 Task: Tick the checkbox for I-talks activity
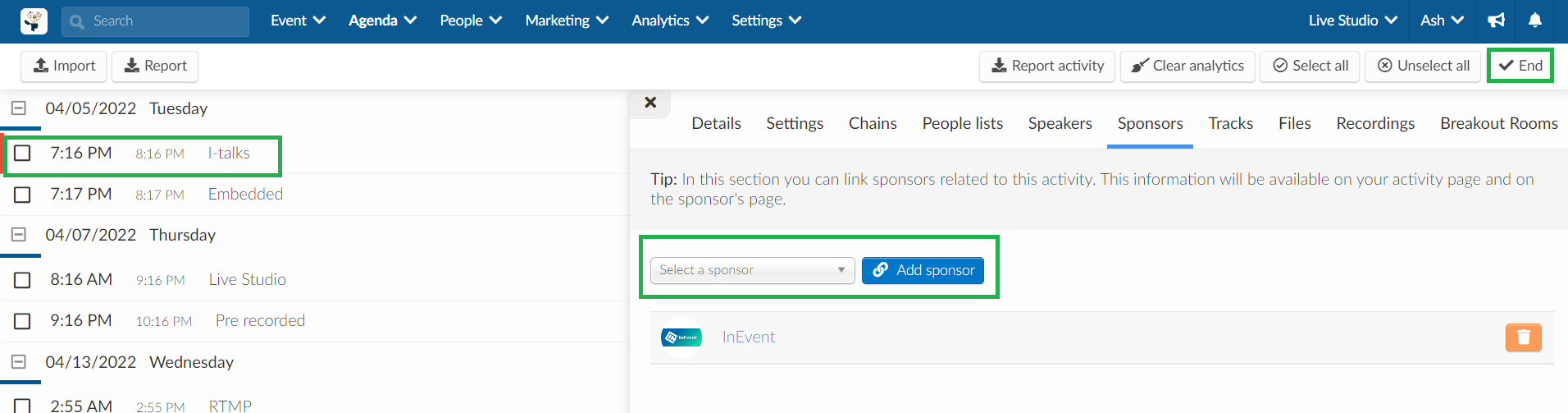click(x=23, y=154)
